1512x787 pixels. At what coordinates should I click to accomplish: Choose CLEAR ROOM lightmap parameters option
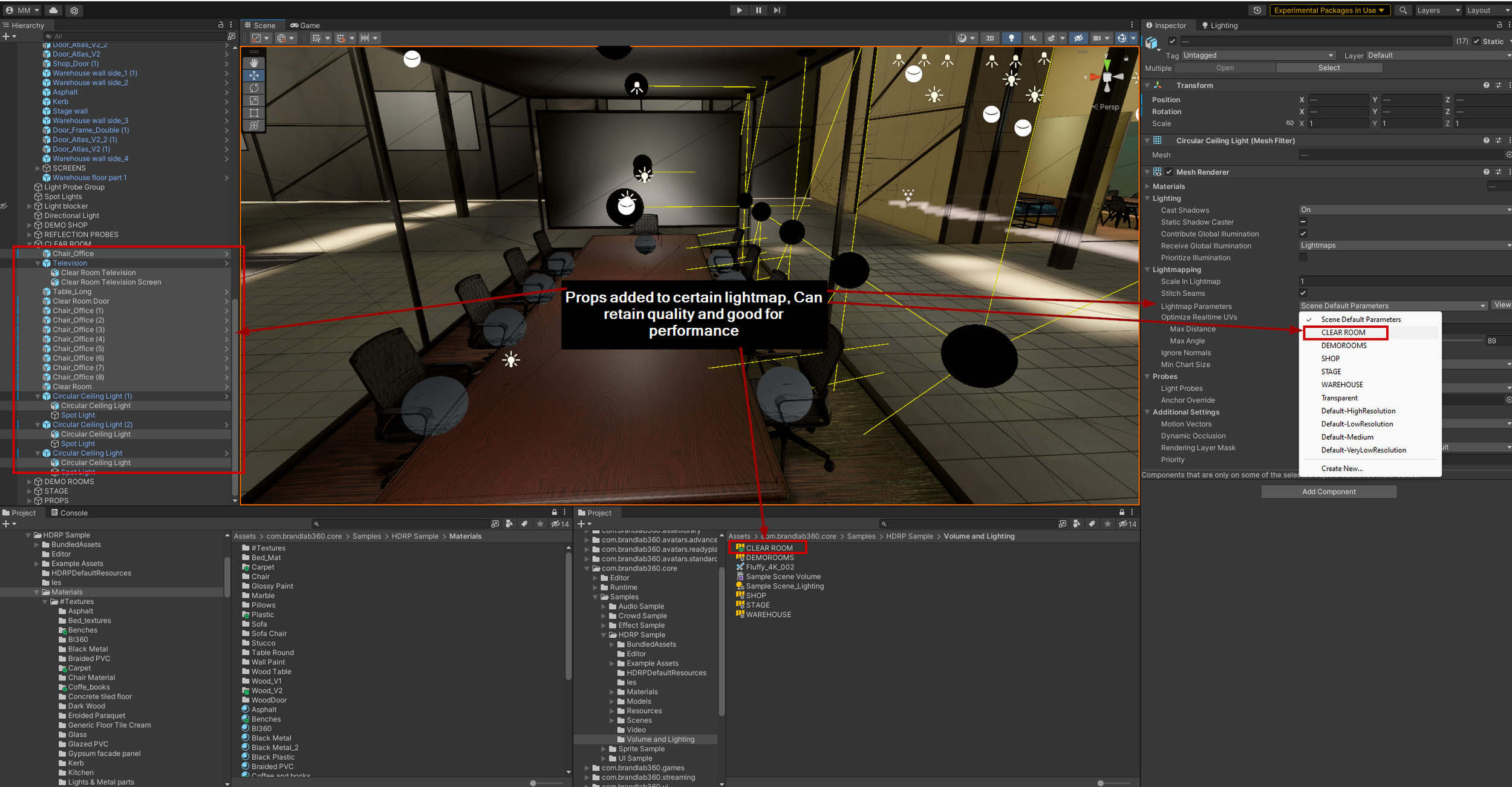(x=1343, y=333)
